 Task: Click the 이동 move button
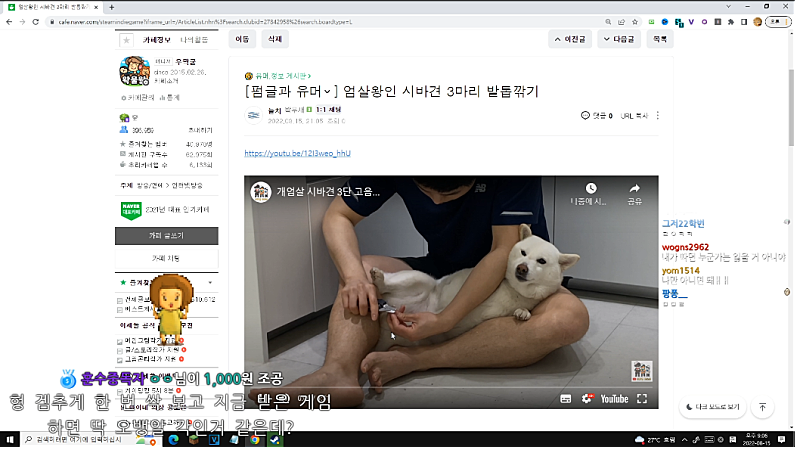(242, 39)
